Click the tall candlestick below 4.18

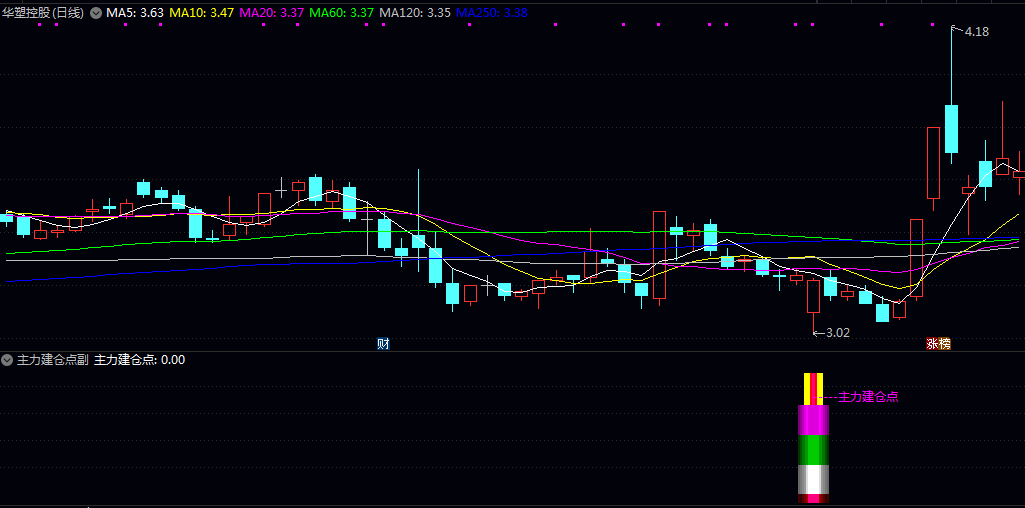coord(951,128)
